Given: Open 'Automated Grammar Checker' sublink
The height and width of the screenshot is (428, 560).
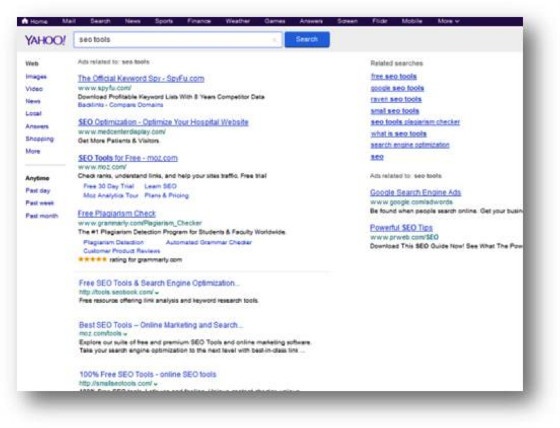Looking at the screenshot, I should (x=209, y=242).
